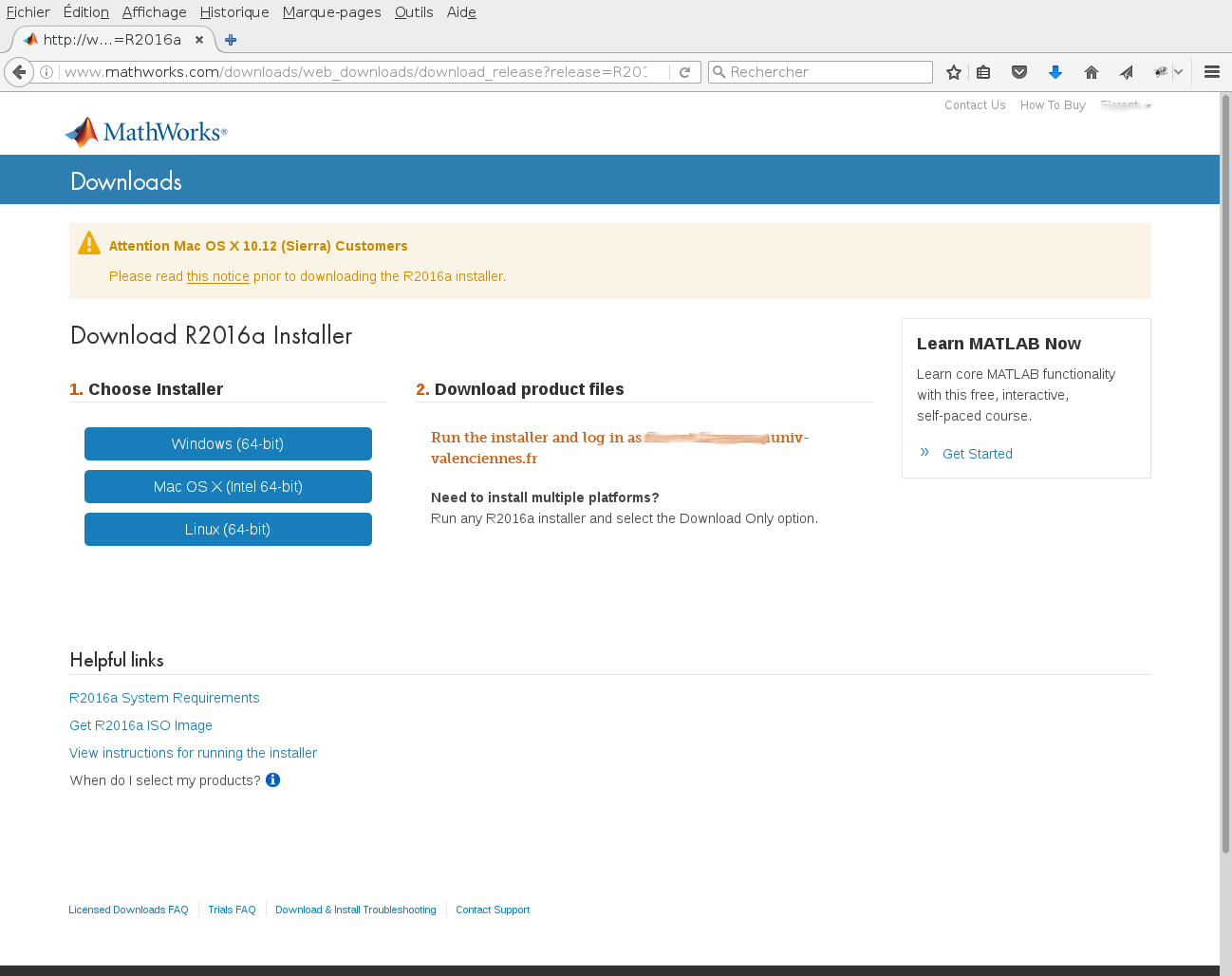Image resolution: width=1232 pixels, height=976 pixels.
Task: Click Contact Support footer link
Action: (x=493, y=910)
